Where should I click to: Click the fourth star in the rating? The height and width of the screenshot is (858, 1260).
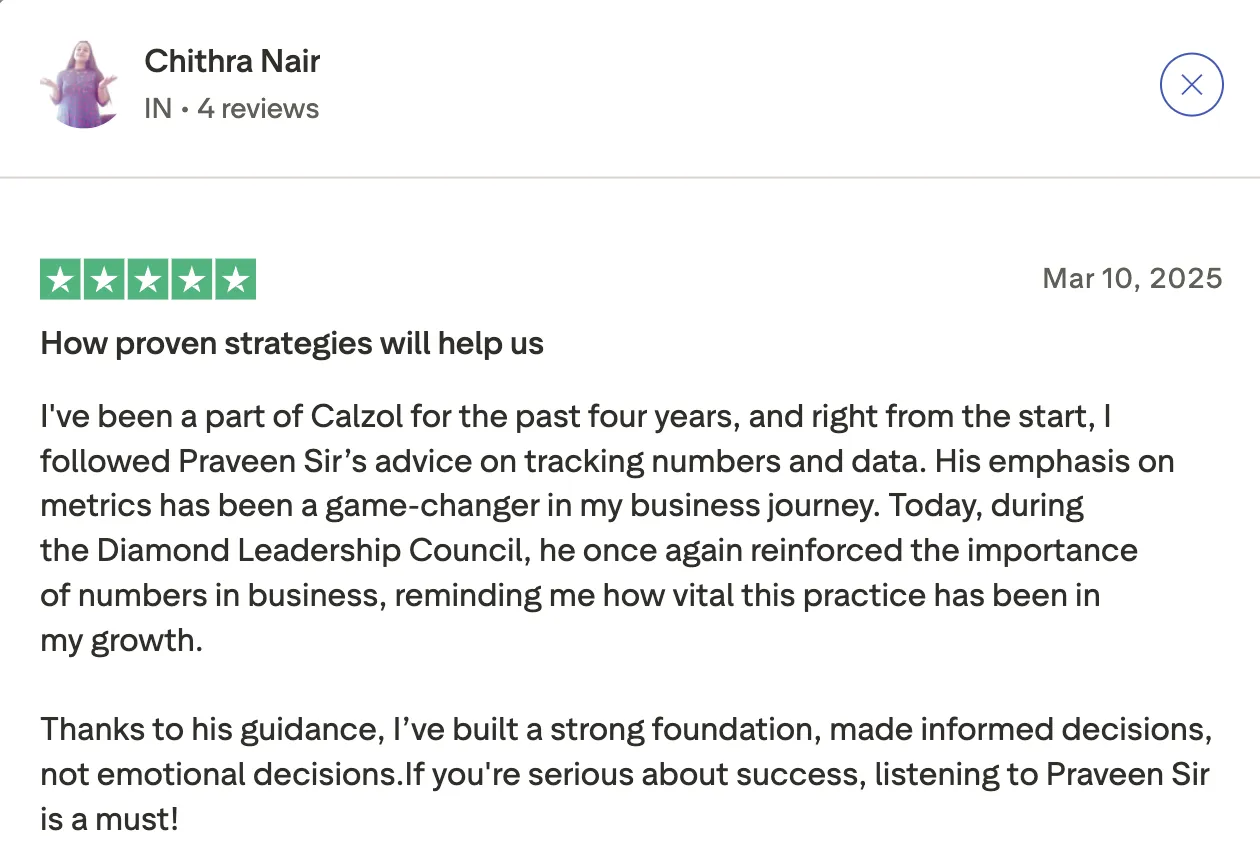[191, 280]
